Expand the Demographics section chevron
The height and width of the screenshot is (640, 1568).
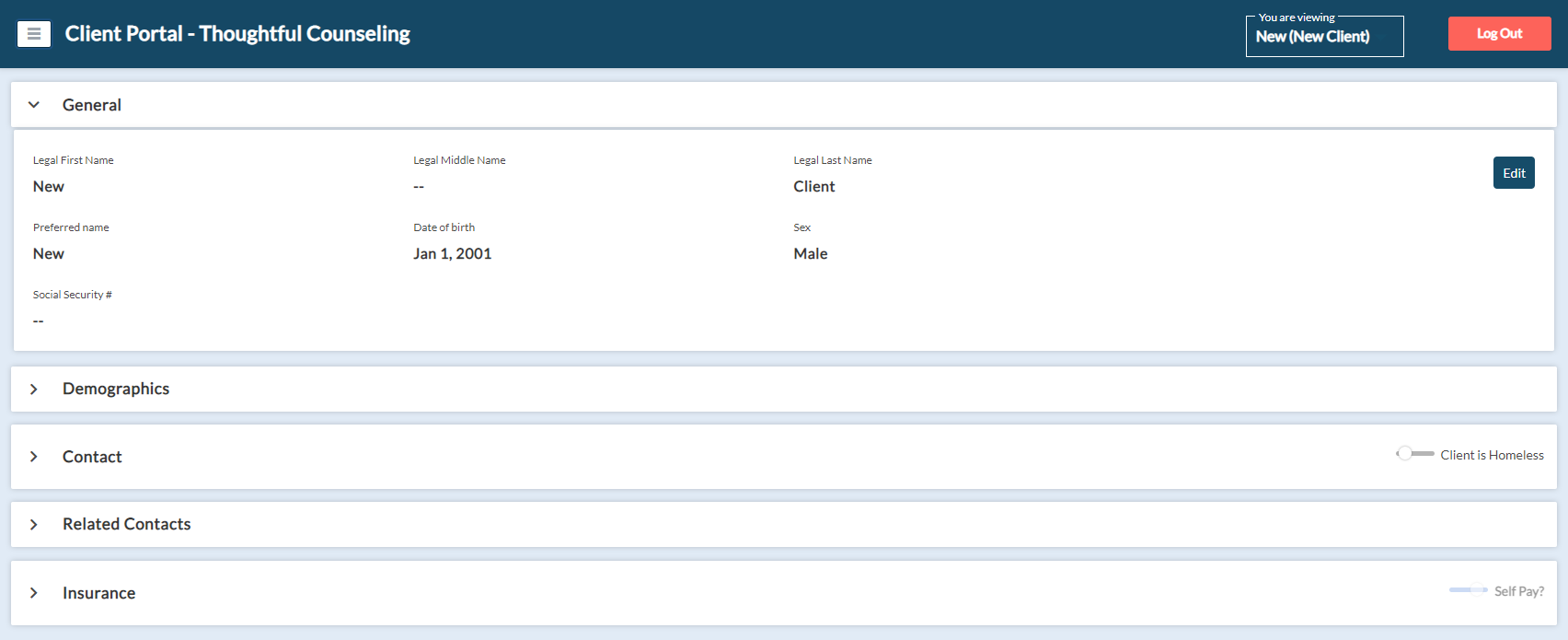point(34,390)
